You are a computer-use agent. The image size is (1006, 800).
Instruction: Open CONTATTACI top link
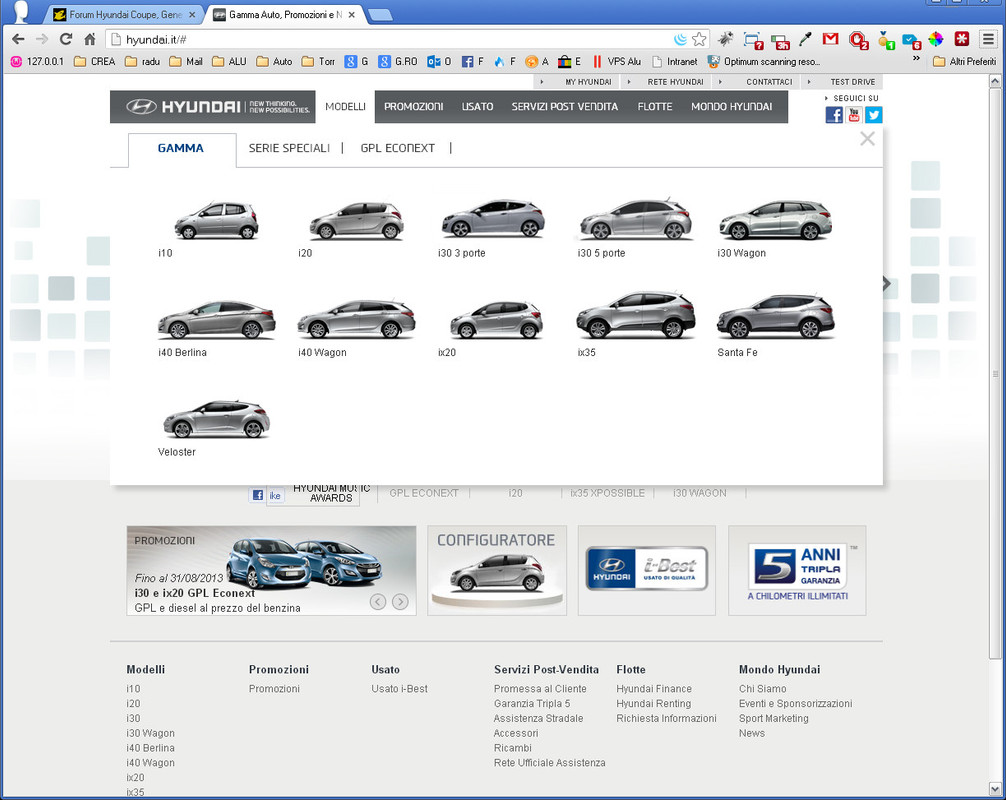(769, 82)
